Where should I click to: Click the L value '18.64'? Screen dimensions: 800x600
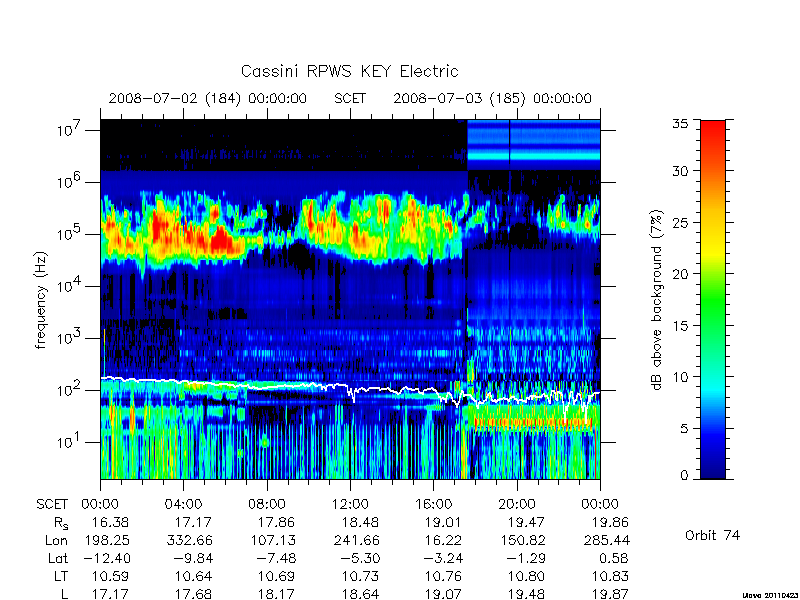click(360, 594)
